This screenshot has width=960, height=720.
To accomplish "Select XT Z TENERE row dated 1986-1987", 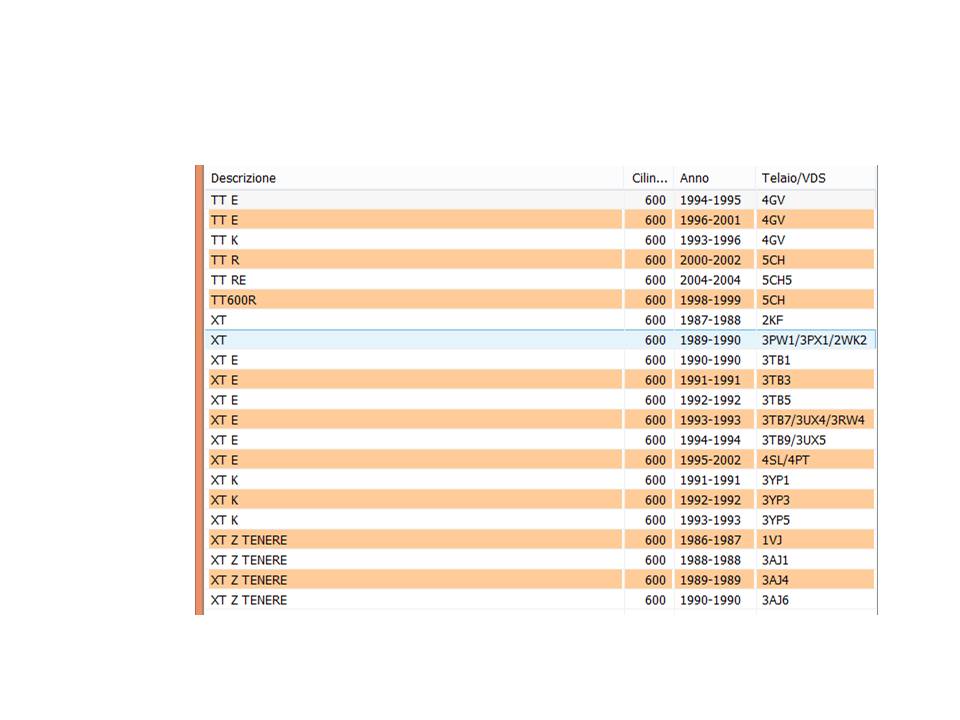I will (541, 540).
